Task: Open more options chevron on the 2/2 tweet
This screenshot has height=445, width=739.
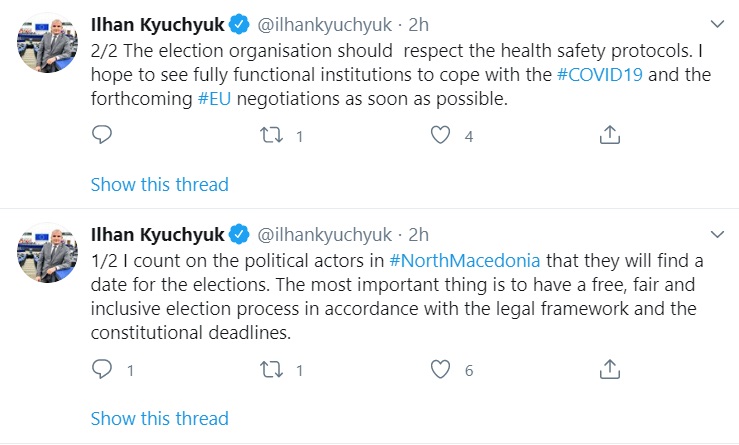Action: (x=716, y=21)
